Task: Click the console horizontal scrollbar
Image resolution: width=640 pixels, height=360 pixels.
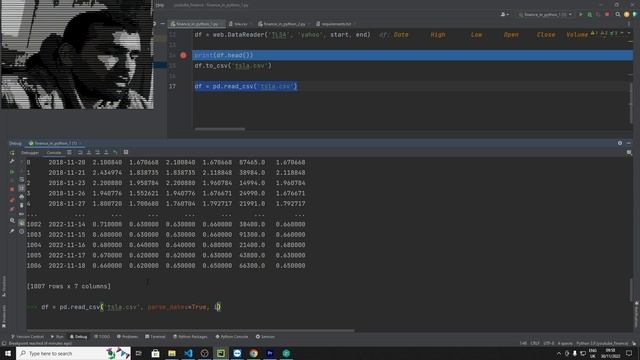Action: [190, 330]
